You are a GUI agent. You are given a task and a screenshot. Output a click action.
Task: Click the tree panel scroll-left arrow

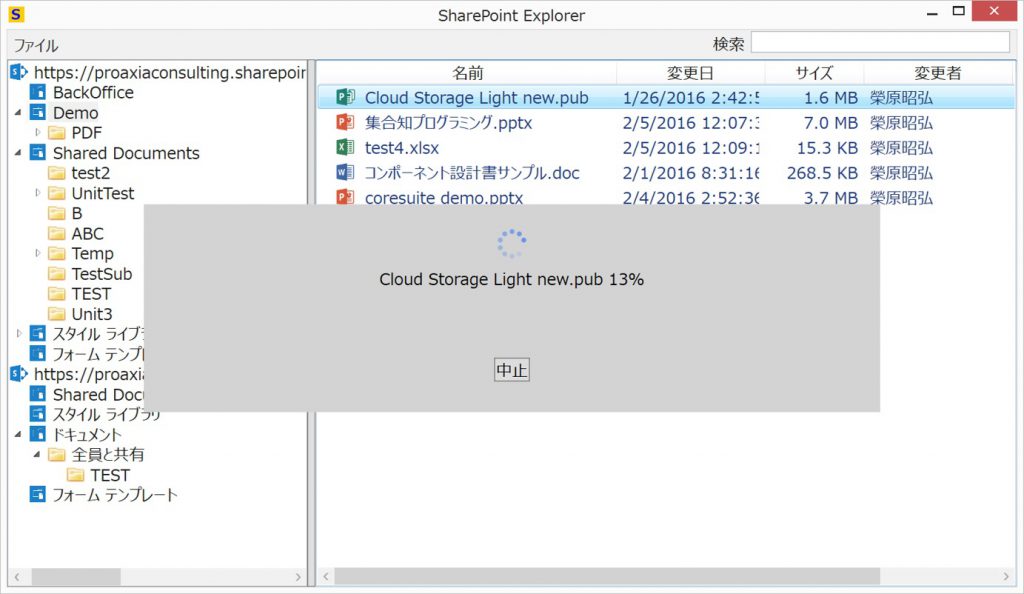click(x=17, y=577)
